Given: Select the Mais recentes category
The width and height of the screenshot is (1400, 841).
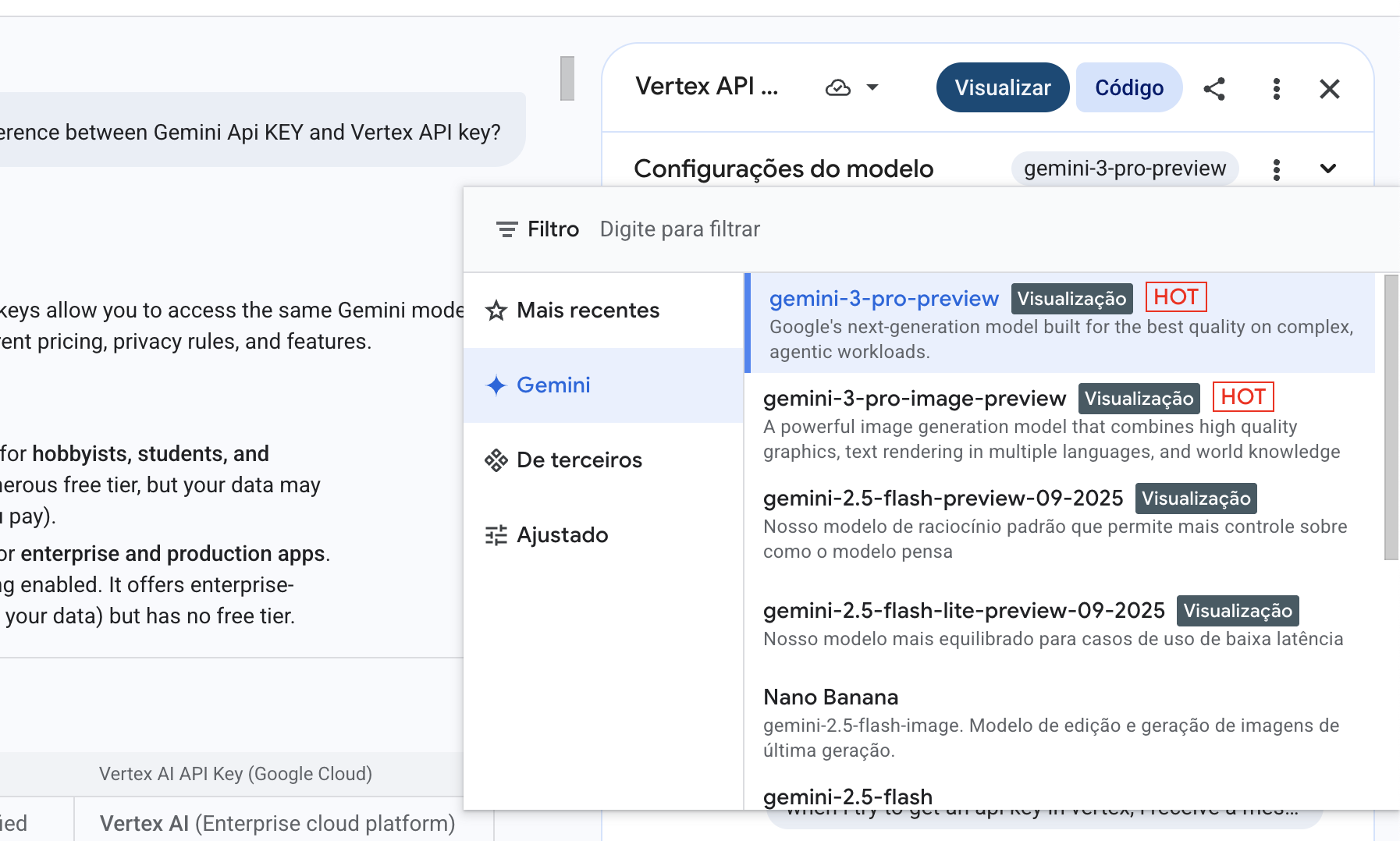Looking at the screenshot, I should point(586,310).
